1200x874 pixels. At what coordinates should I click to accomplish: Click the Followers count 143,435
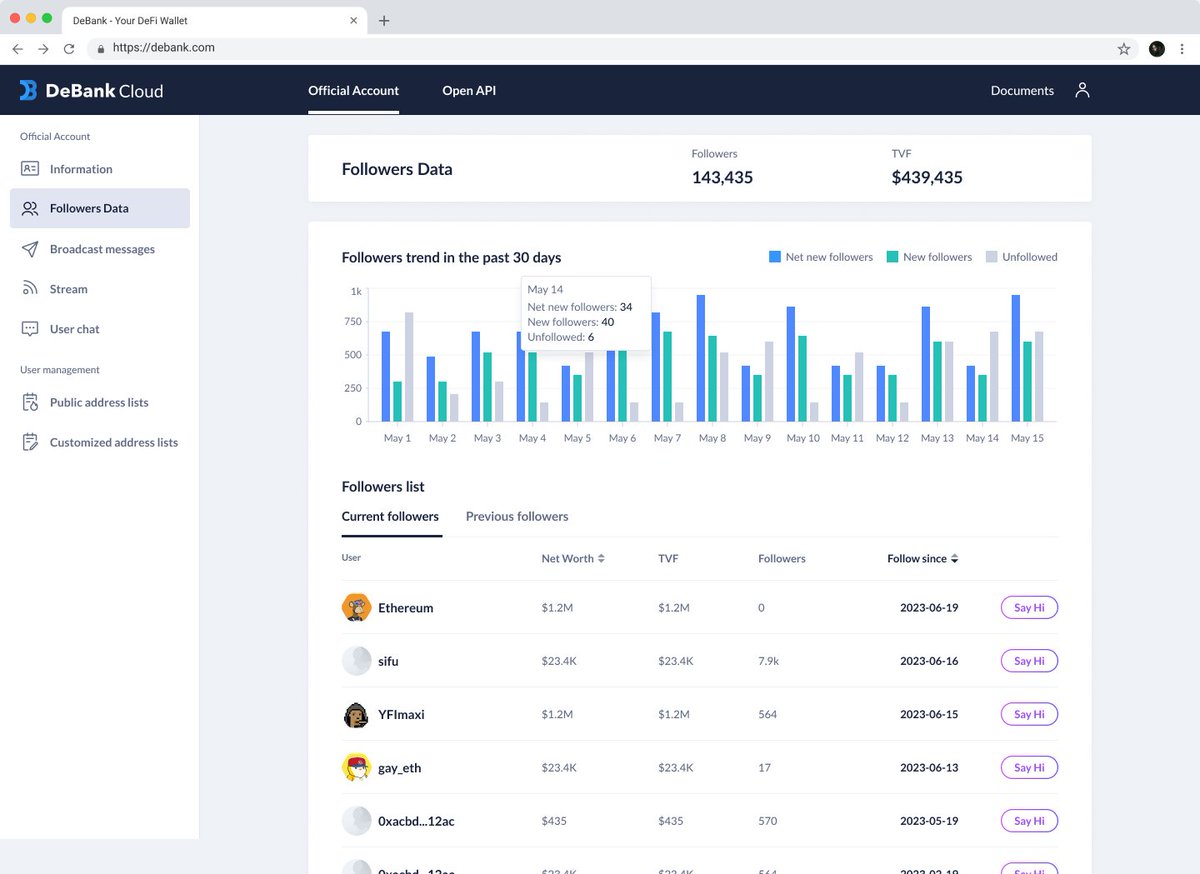click(x=722, y=178)
